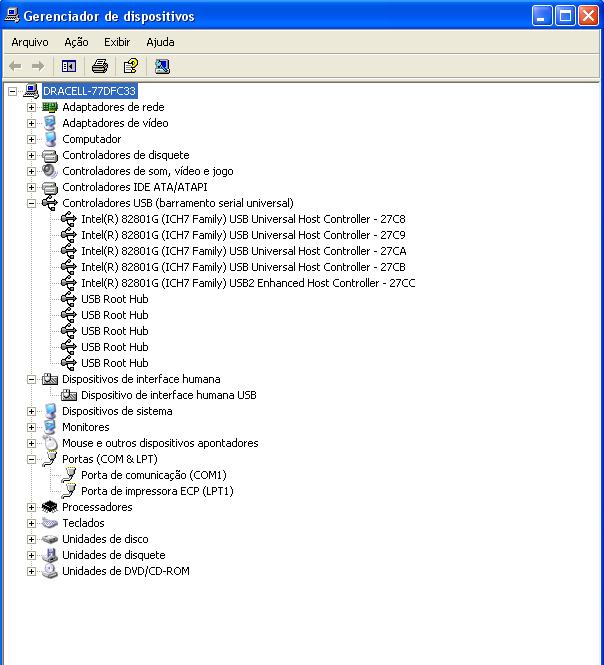Click the USB icon beside Controladores USB

(x=50, y=203)
